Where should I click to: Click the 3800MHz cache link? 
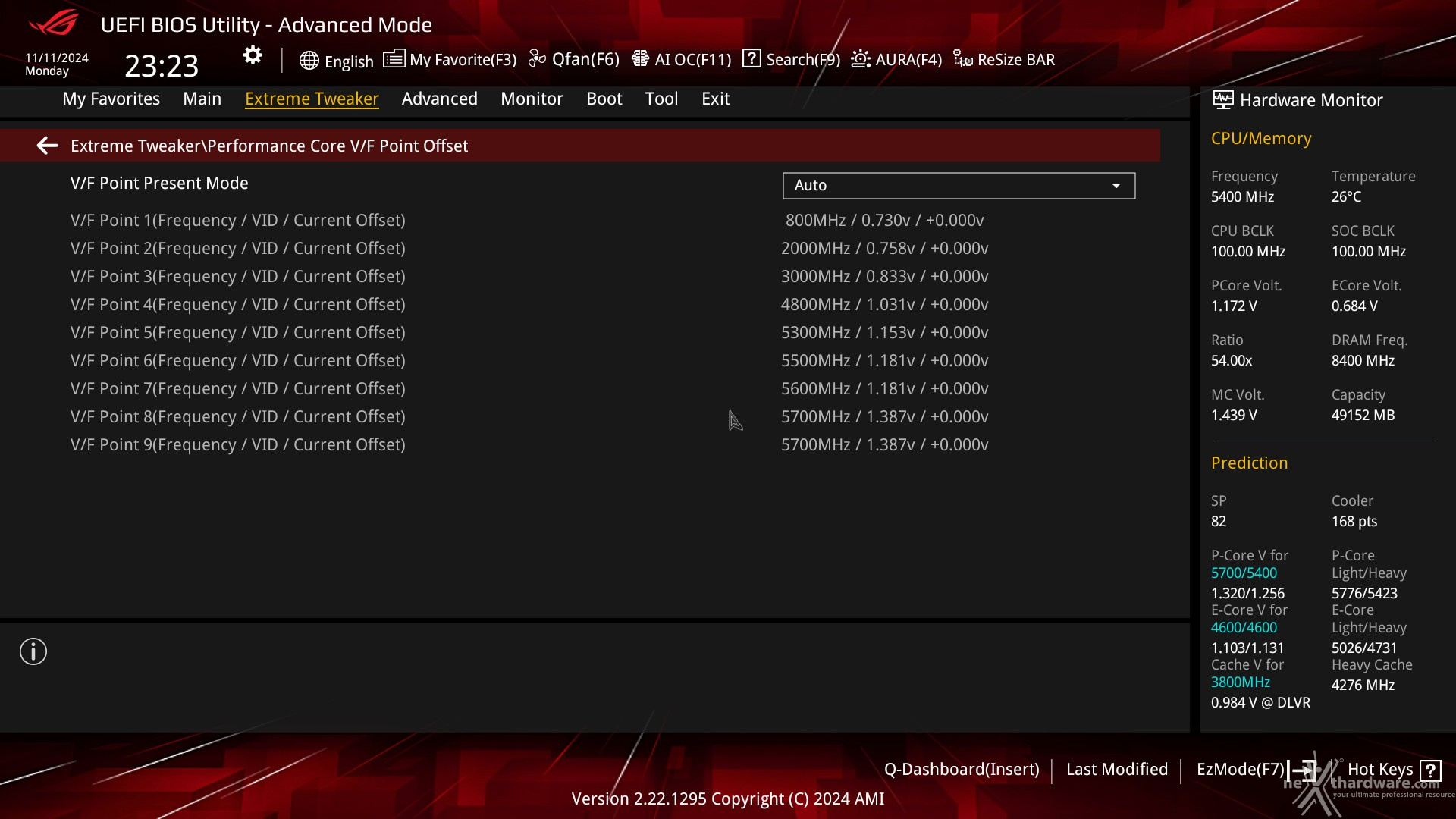[x=1241, y=682]
